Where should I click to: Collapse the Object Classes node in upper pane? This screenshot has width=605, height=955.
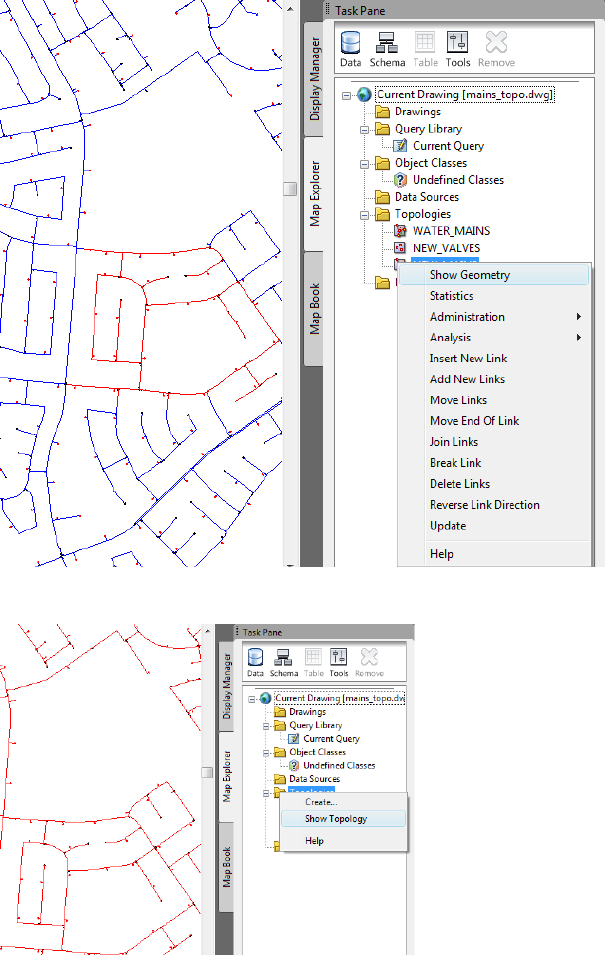click(x=364, y=163)
